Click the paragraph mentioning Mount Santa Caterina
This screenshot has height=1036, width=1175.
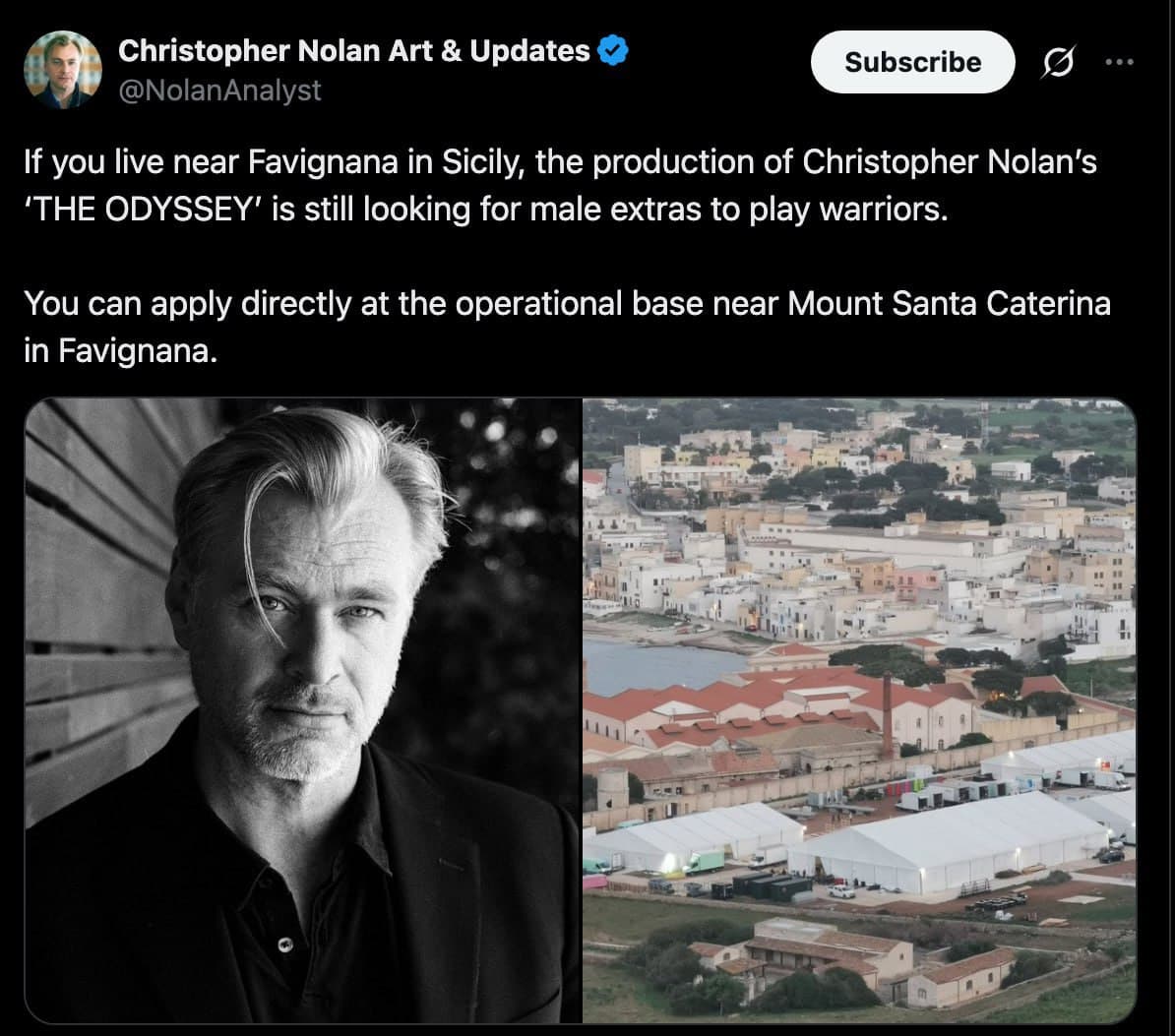(x=567, y=327)
